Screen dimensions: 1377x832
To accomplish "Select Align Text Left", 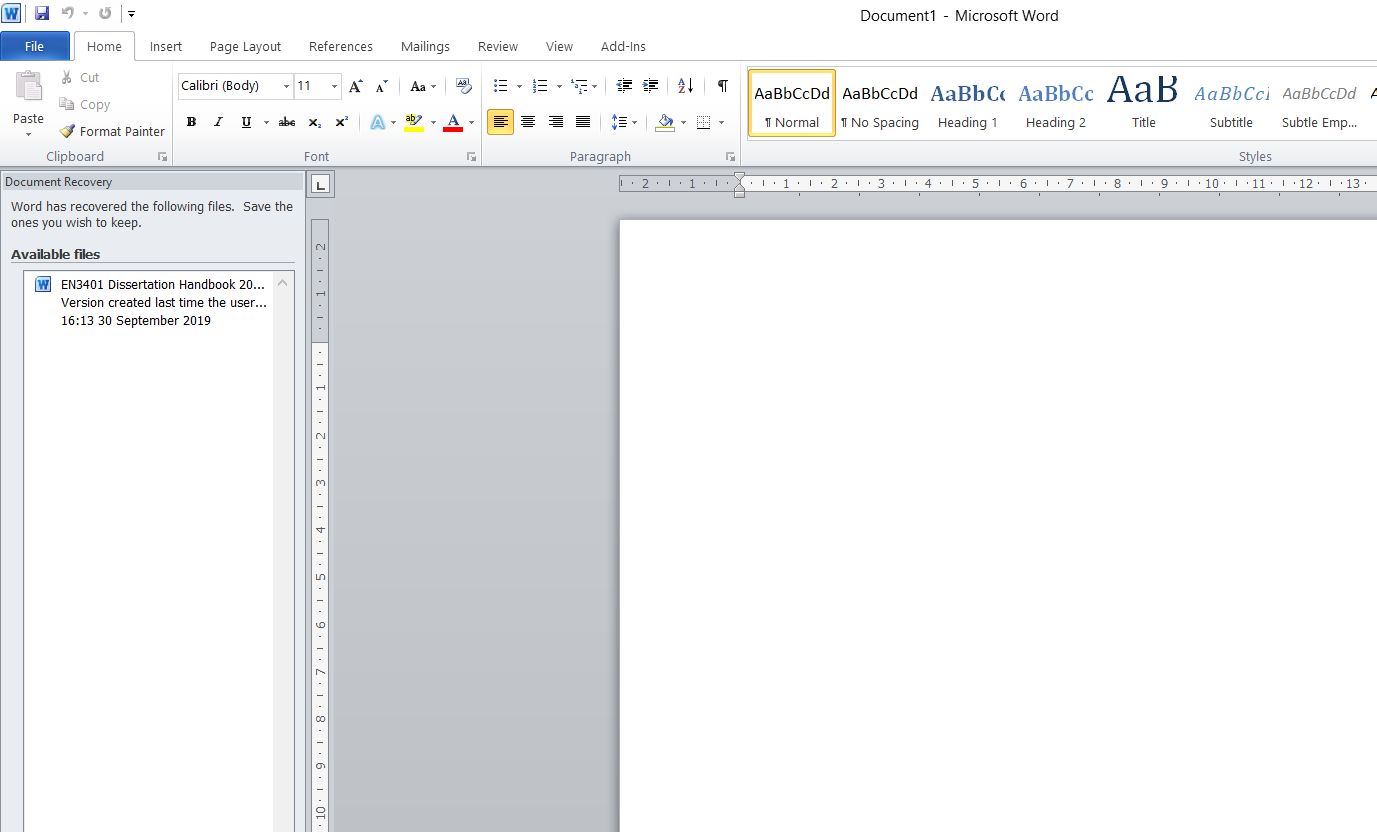I will tap(501, 122).
